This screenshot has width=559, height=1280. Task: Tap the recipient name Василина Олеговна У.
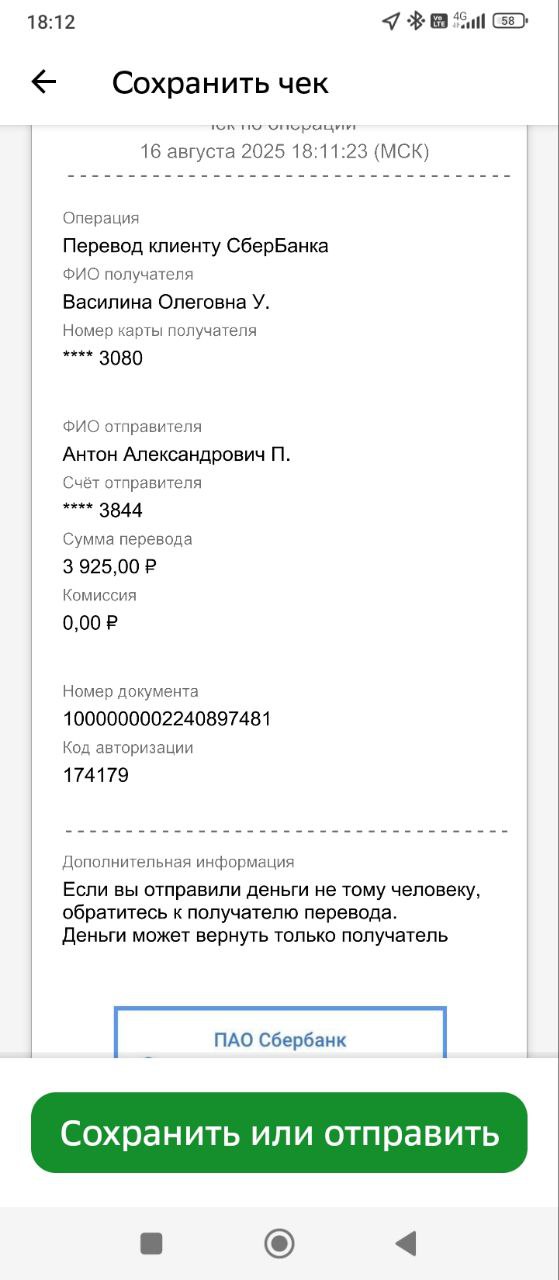[x=166, y=302]
